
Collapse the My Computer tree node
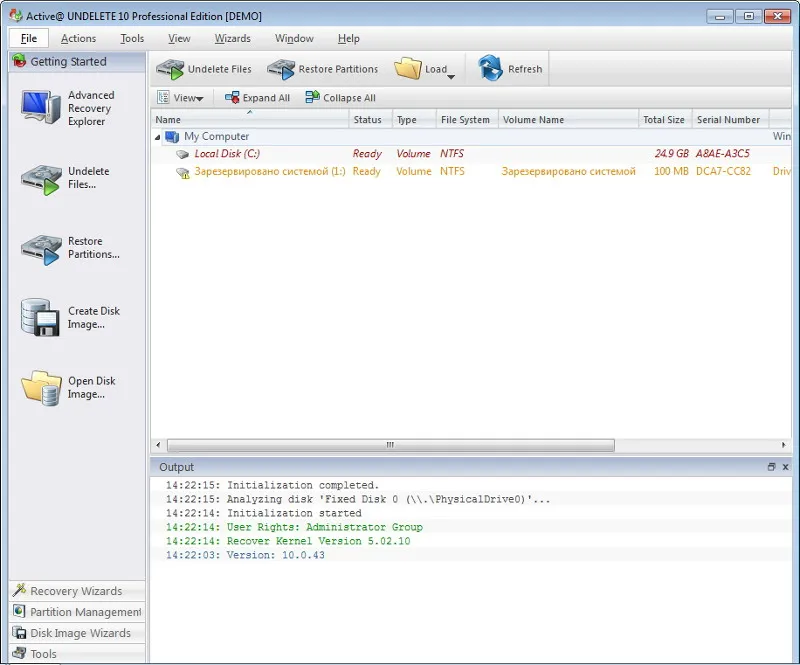(x=158, y=137)
